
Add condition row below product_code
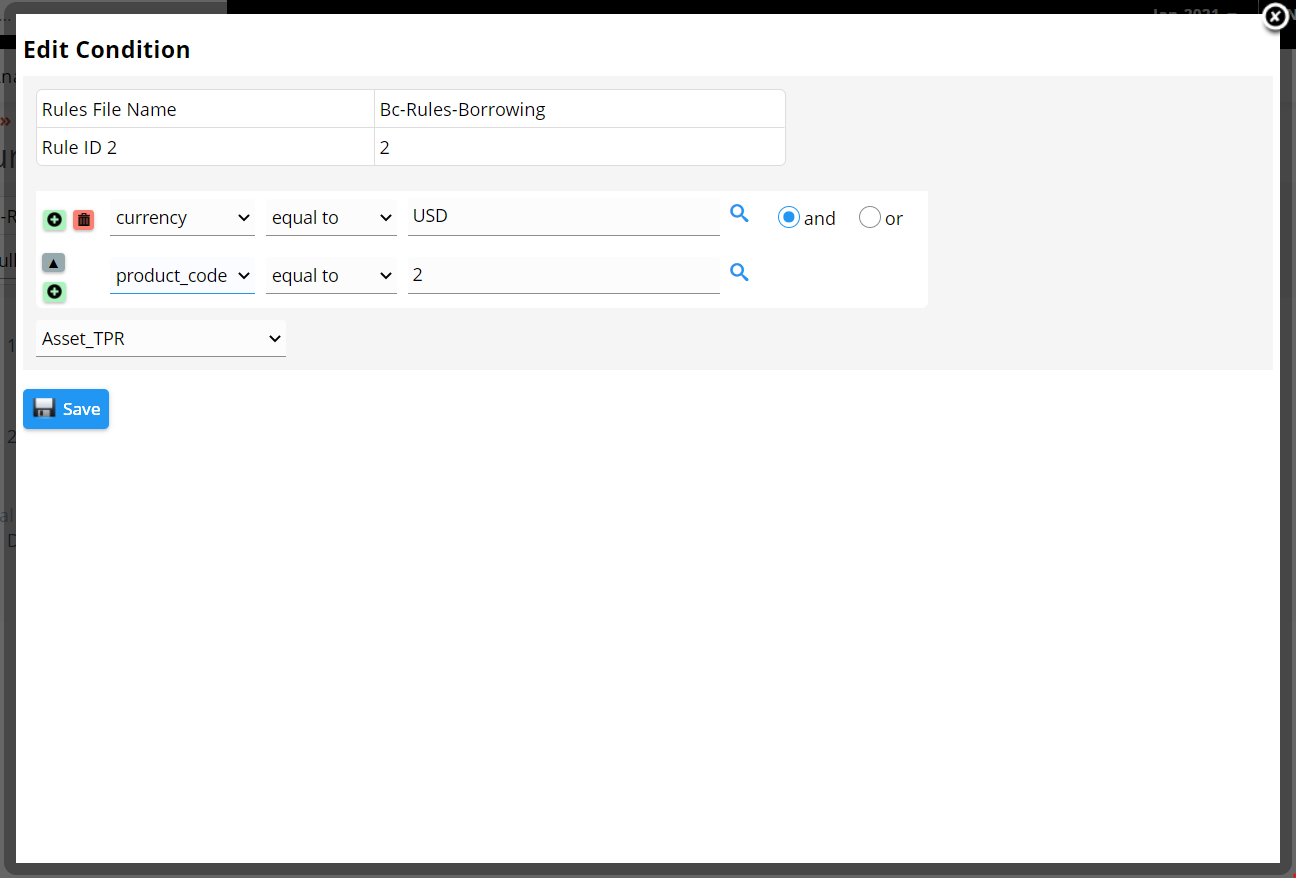click(54, 292)
